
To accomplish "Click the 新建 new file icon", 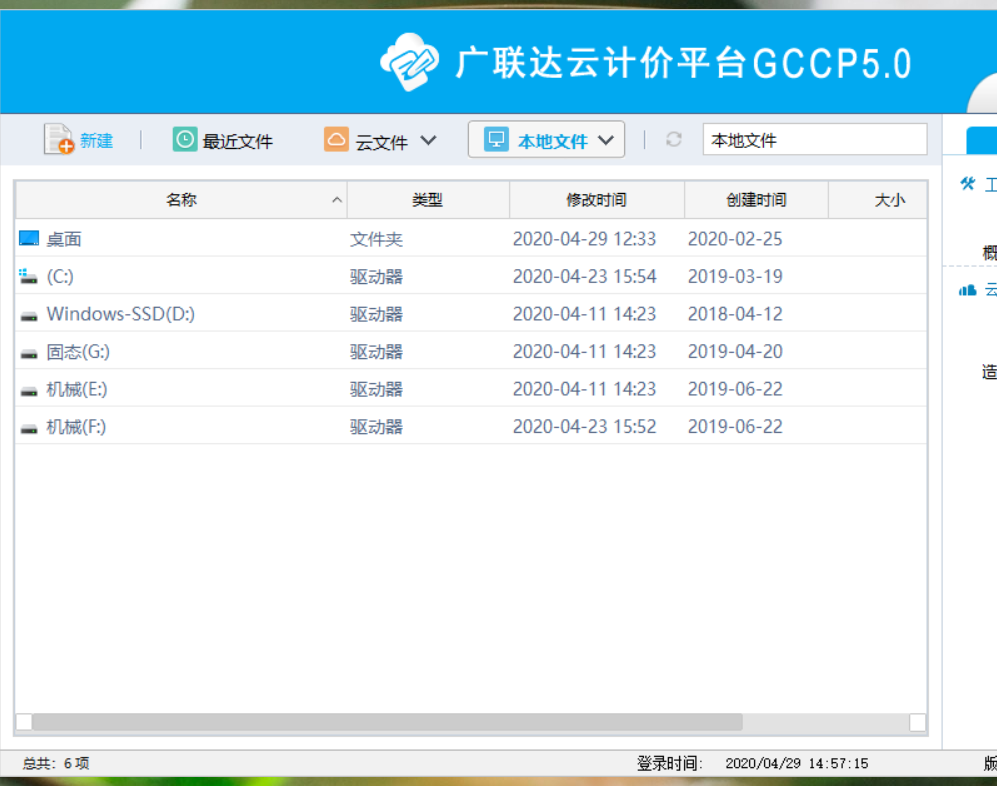I will (58, 139).
